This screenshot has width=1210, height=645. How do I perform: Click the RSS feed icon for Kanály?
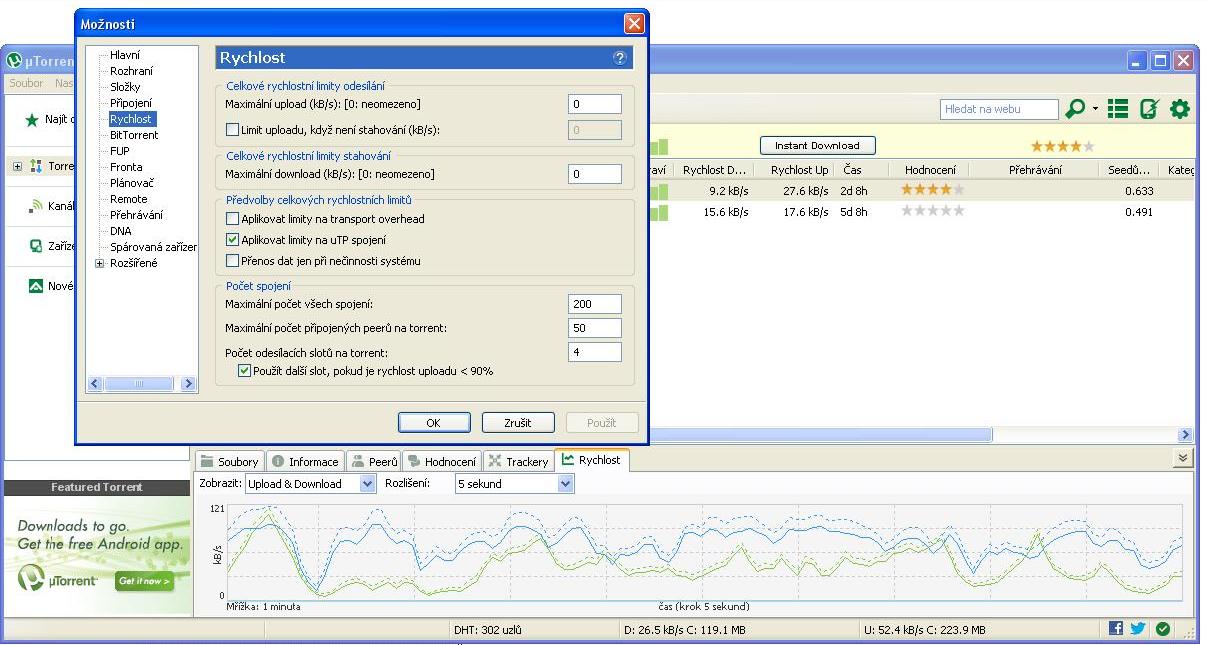36,206
